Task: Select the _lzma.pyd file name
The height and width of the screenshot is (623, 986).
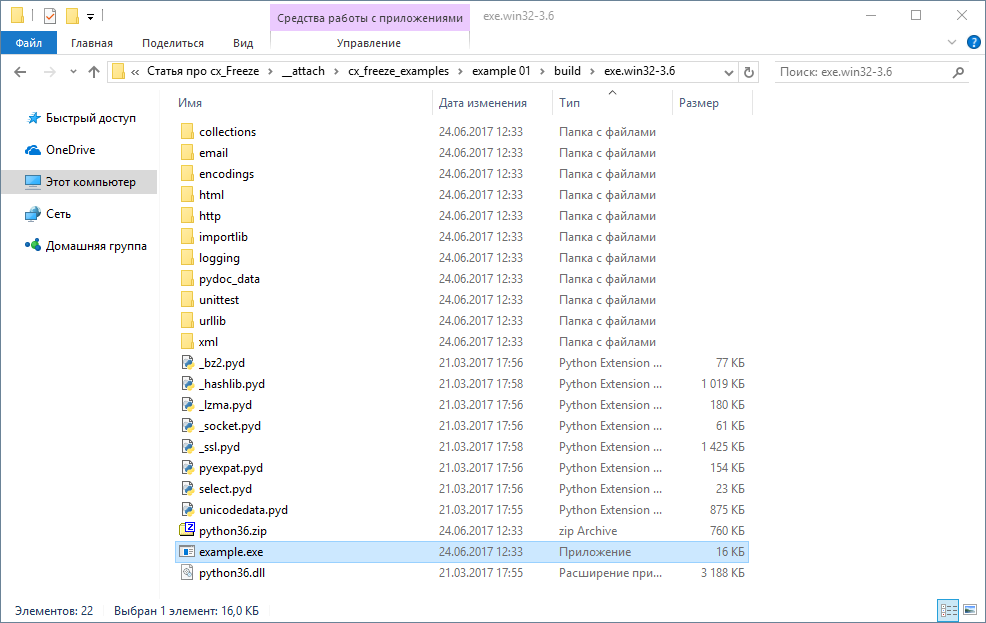Action: pos(225,405)
